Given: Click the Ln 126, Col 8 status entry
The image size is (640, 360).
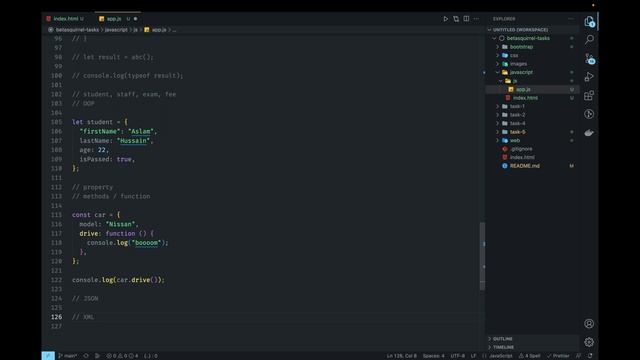Looking at the screenshot, I should click(402, 356).
